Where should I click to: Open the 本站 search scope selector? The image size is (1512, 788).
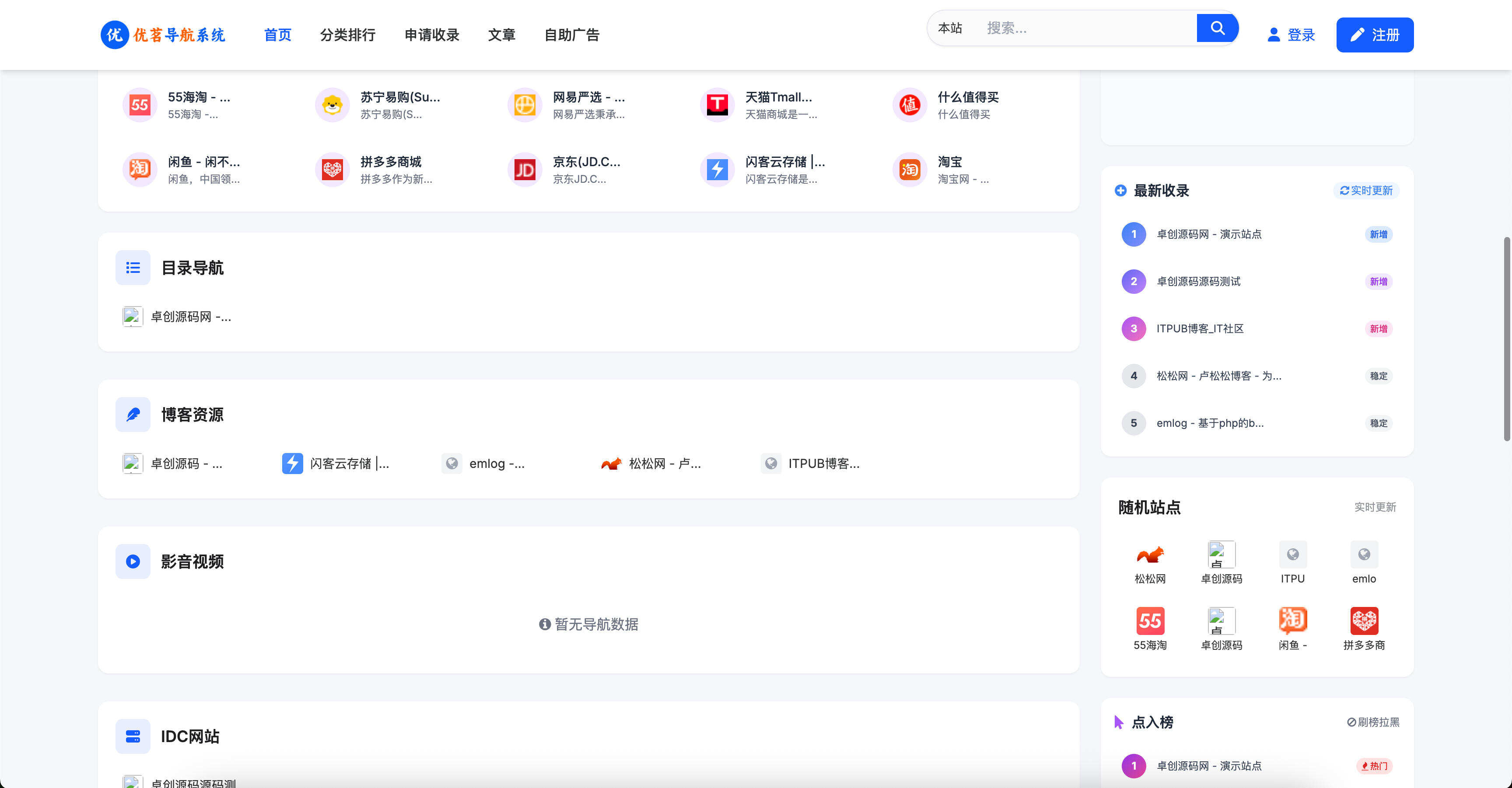950,28
